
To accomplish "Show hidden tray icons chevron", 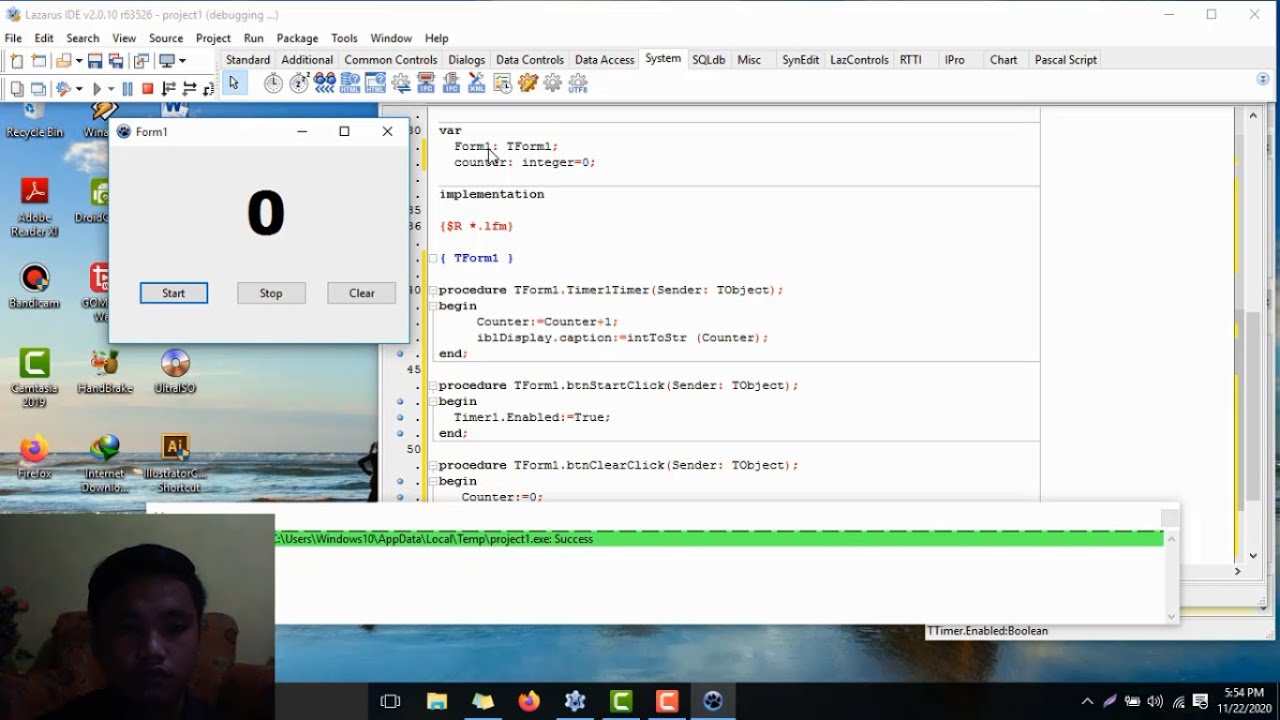I will click(x=1087, y=701).
